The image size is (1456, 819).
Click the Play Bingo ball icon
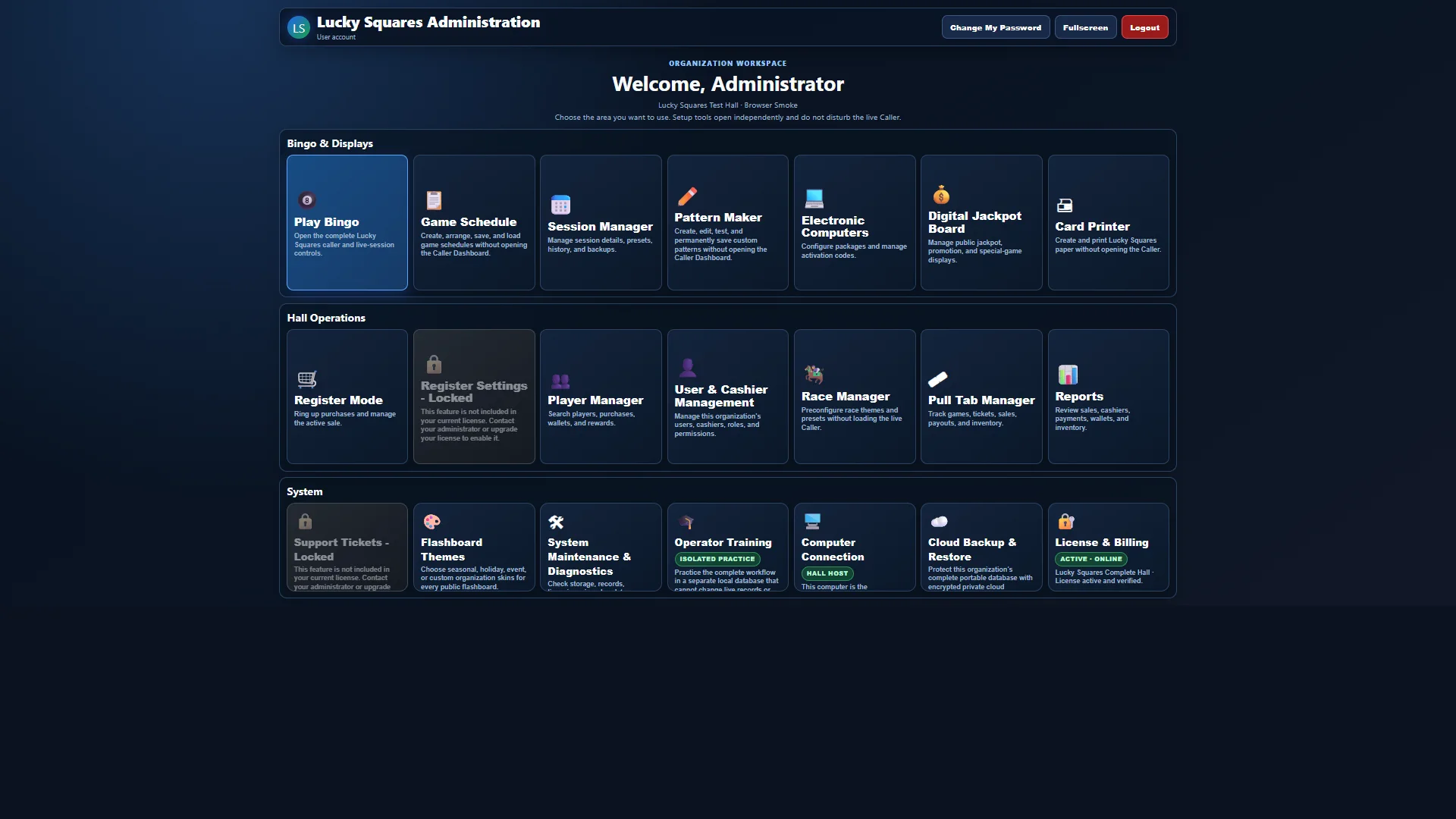[307, 200]
